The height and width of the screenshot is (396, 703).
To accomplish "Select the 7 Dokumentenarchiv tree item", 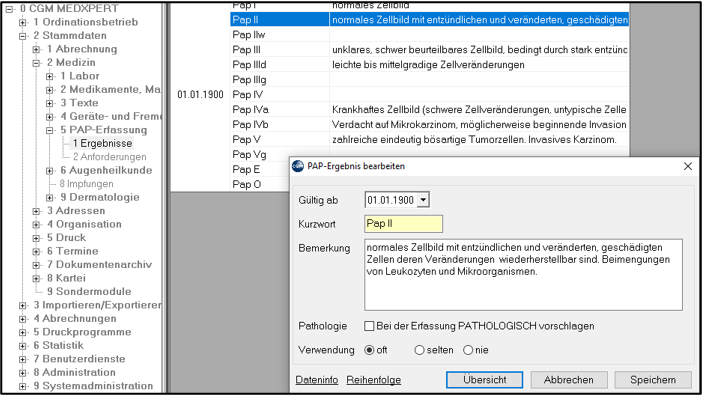I will pos(99,265).
